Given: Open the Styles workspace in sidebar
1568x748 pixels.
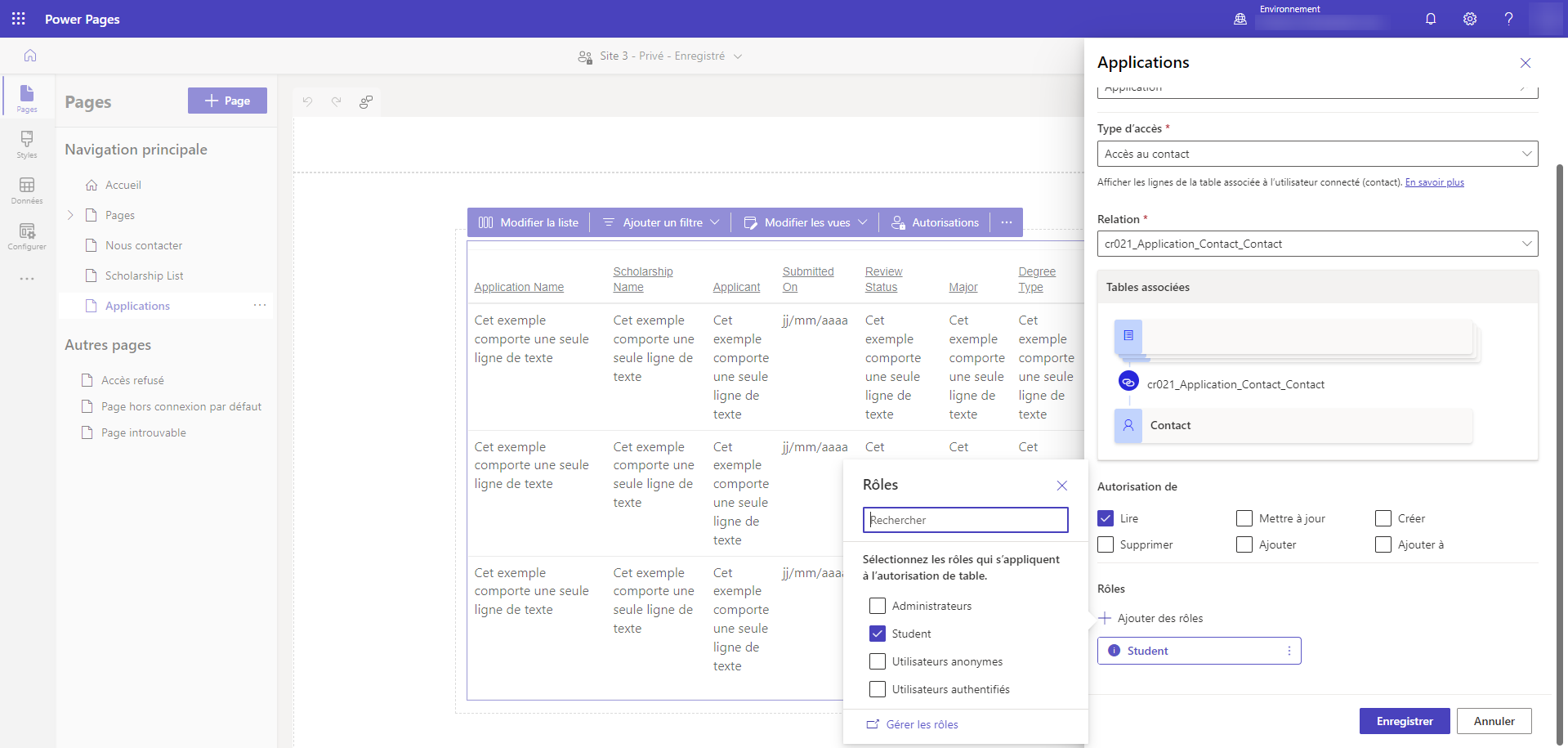Looking at the screenshot, I should point(27,144).
